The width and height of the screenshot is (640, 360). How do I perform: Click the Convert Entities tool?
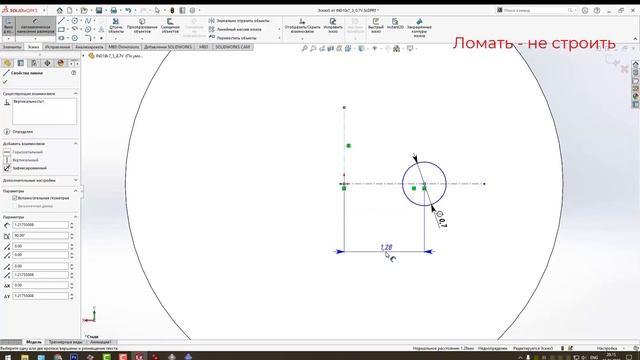tap(142, 25)
